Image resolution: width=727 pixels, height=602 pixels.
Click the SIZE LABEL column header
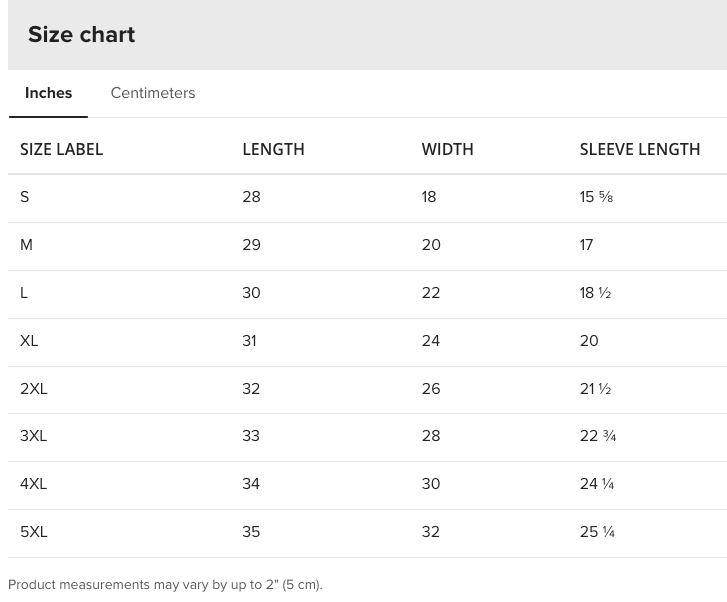click(x=62, y=149)
